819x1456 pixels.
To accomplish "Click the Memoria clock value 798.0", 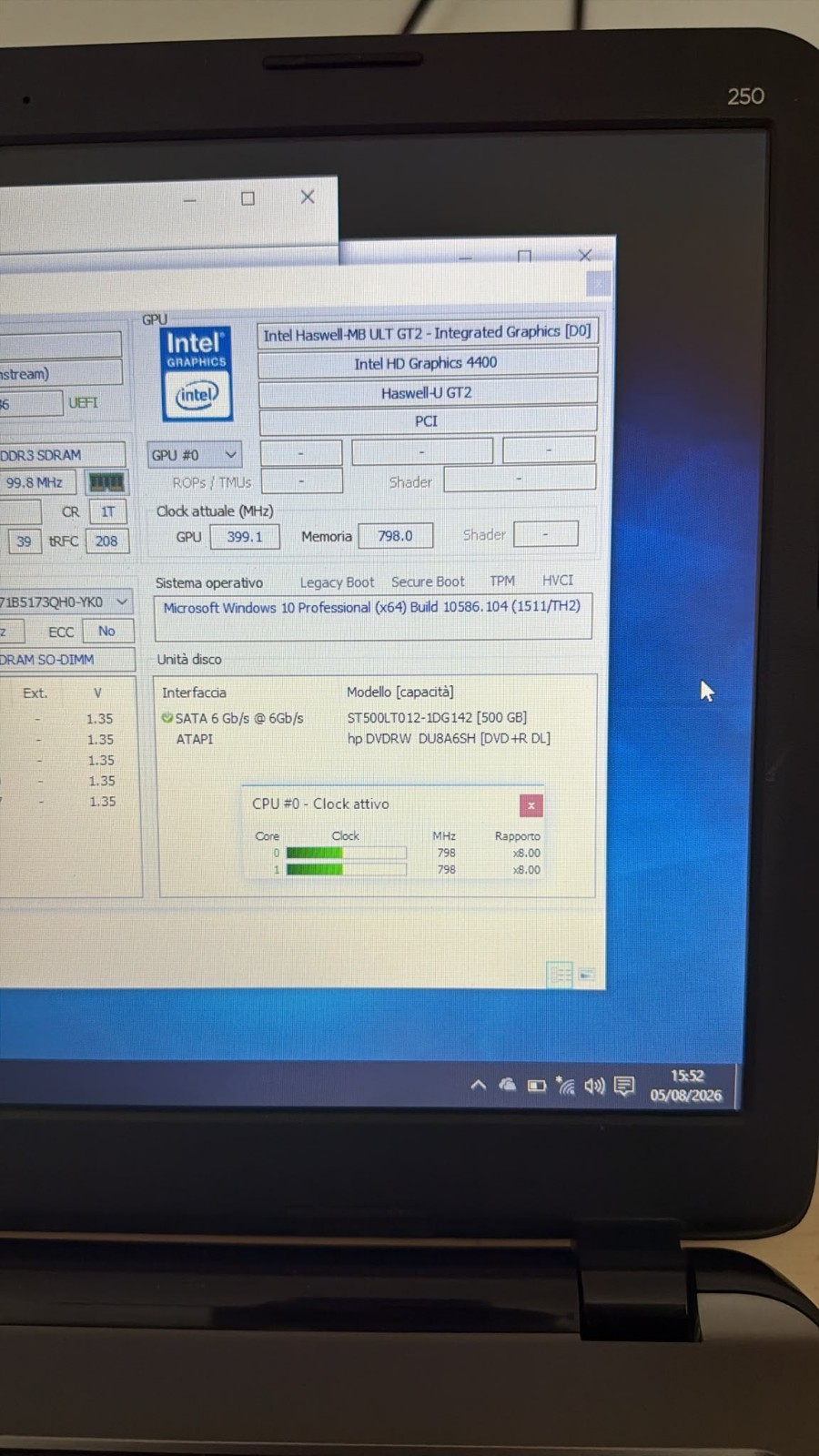I will tap(396, 536).
